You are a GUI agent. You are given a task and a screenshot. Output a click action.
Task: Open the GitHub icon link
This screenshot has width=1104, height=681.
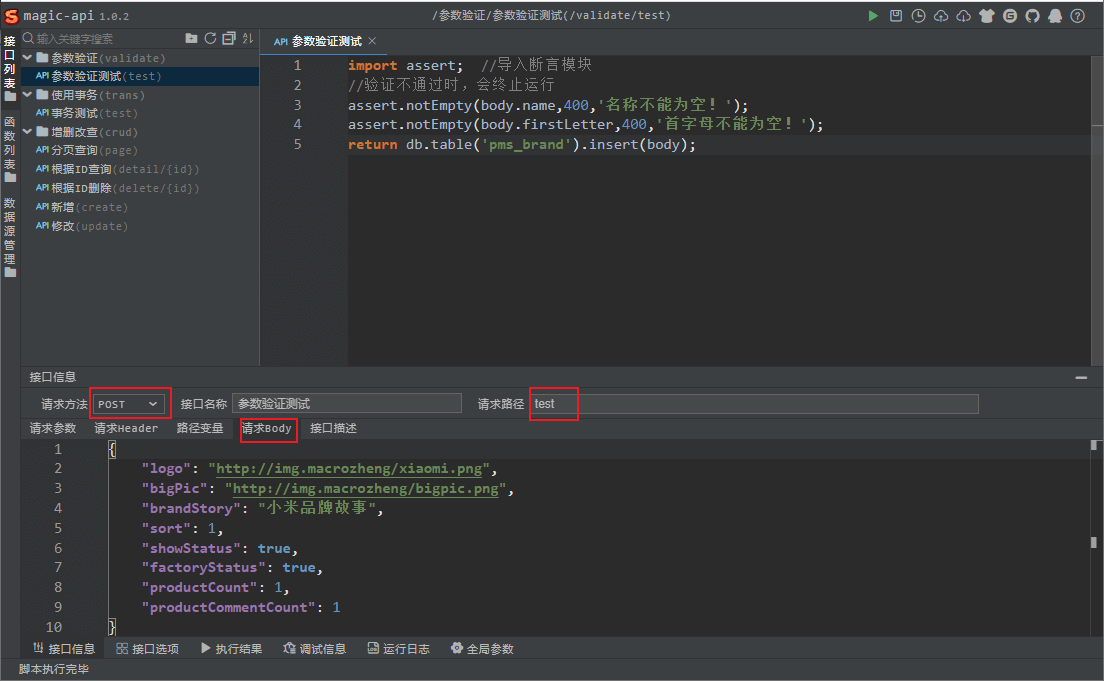[1032, 15]
